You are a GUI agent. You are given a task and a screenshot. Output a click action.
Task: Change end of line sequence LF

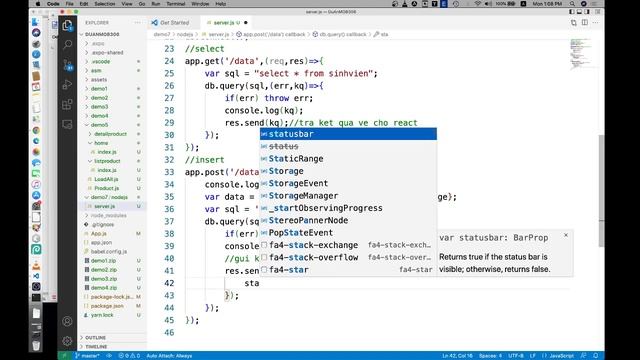(x=533, y=356)
